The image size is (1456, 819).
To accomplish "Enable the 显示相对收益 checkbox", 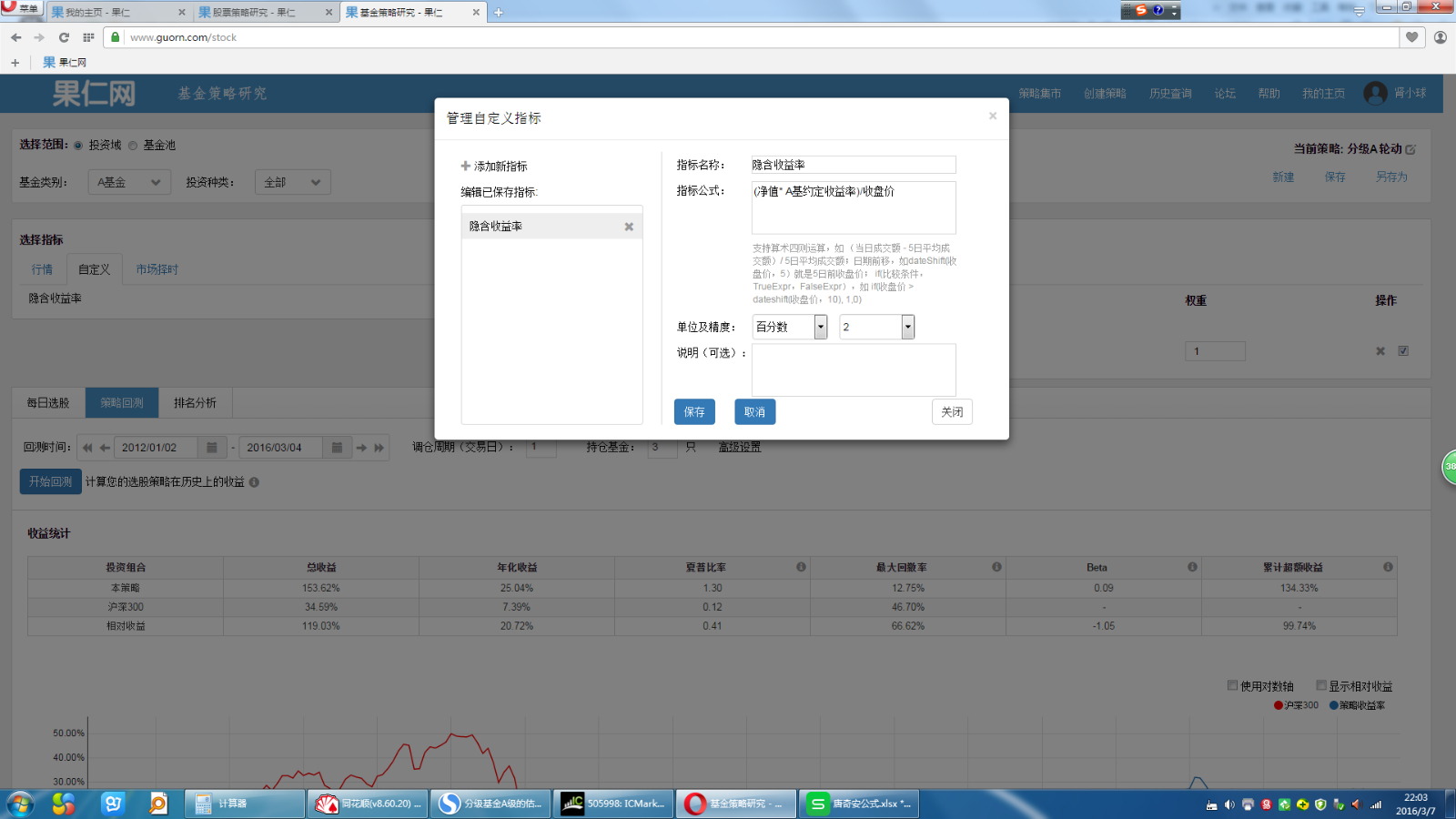I will [x=1321, y=685].
